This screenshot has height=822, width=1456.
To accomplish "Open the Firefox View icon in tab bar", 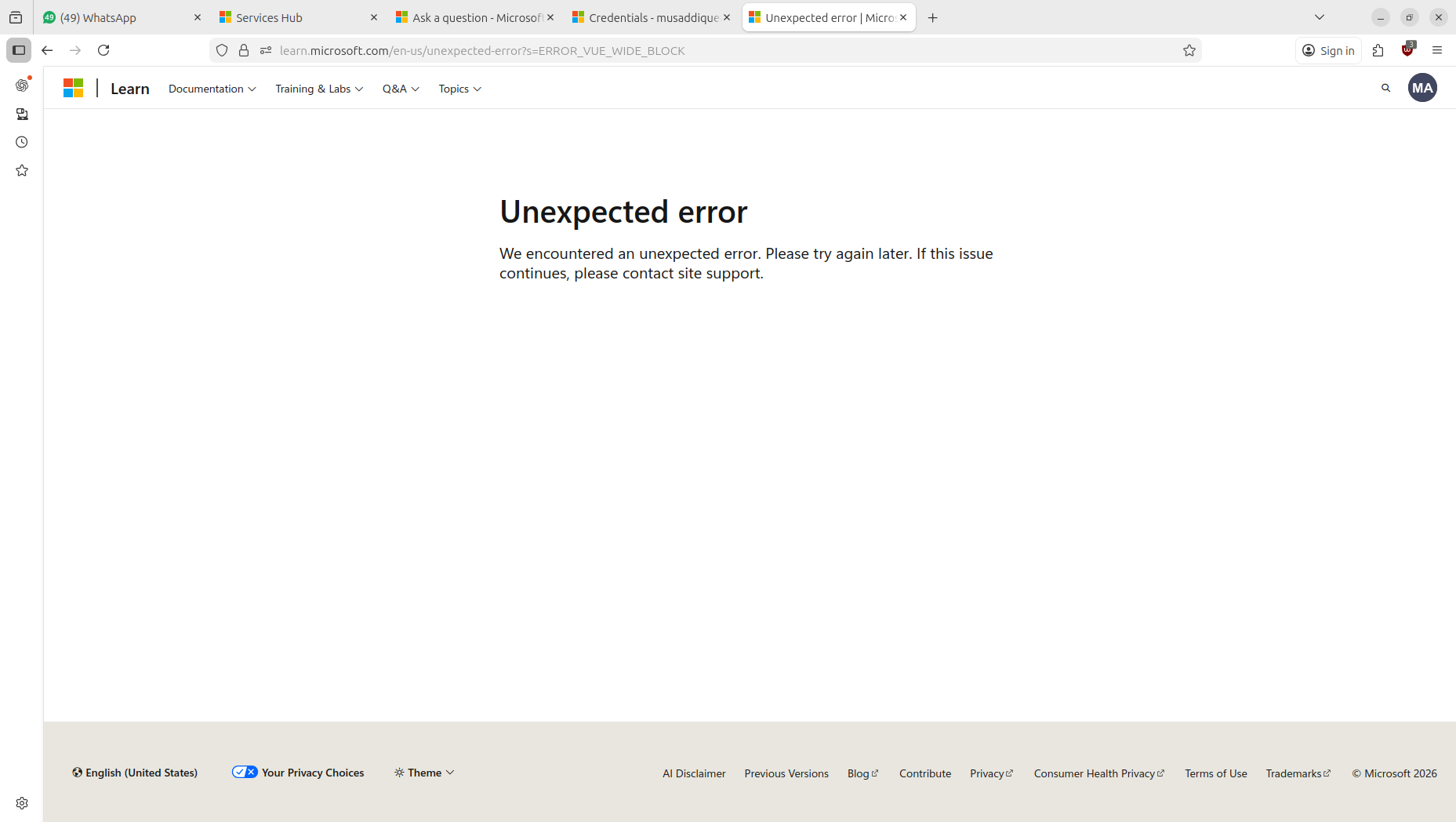I will point(16,17).
